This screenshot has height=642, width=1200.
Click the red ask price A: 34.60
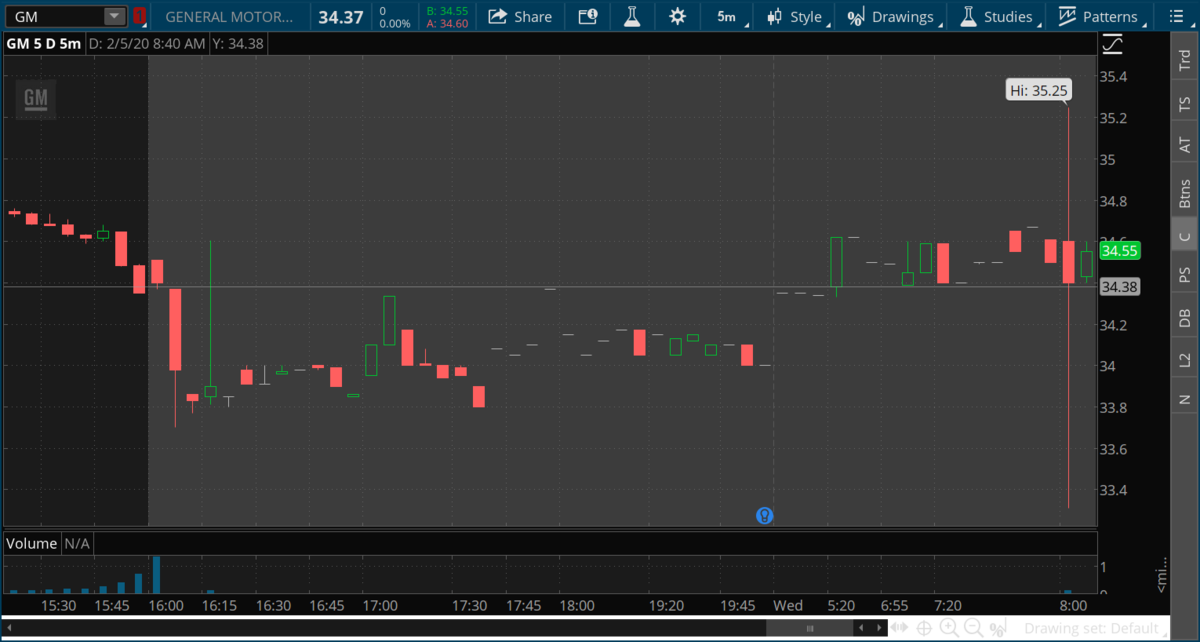446,23
